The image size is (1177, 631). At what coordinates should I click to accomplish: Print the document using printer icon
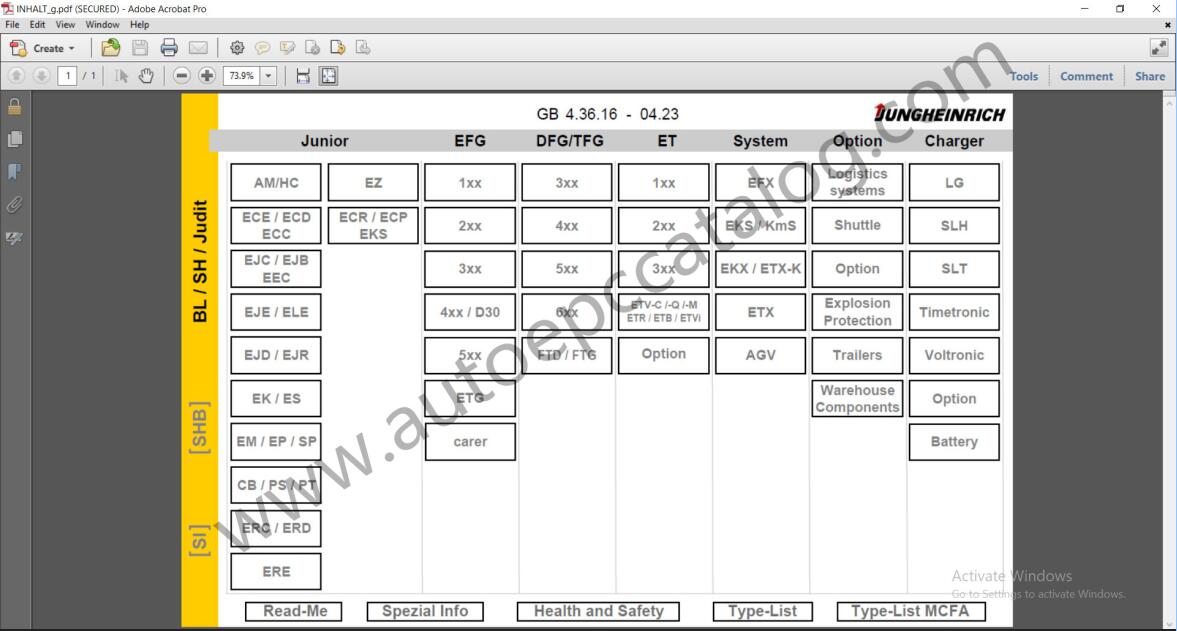[x=169, y=48]
